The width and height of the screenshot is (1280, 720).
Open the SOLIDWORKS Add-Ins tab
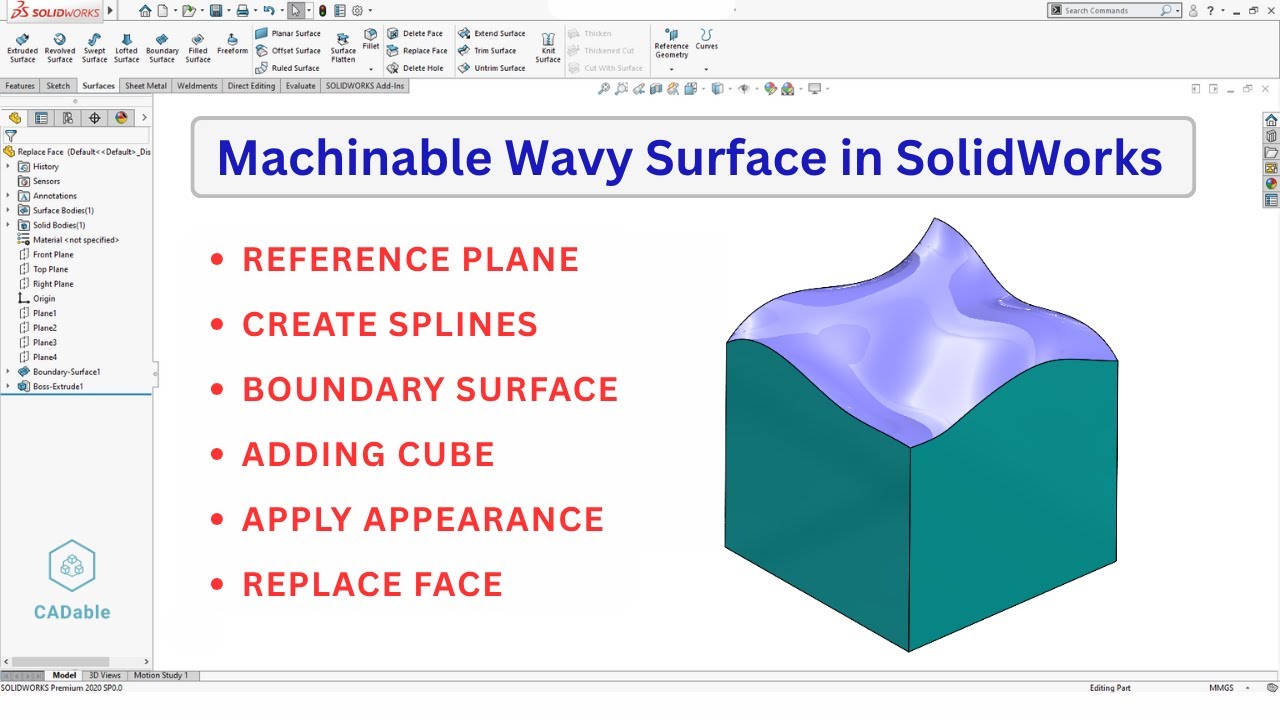coord(366,86)
